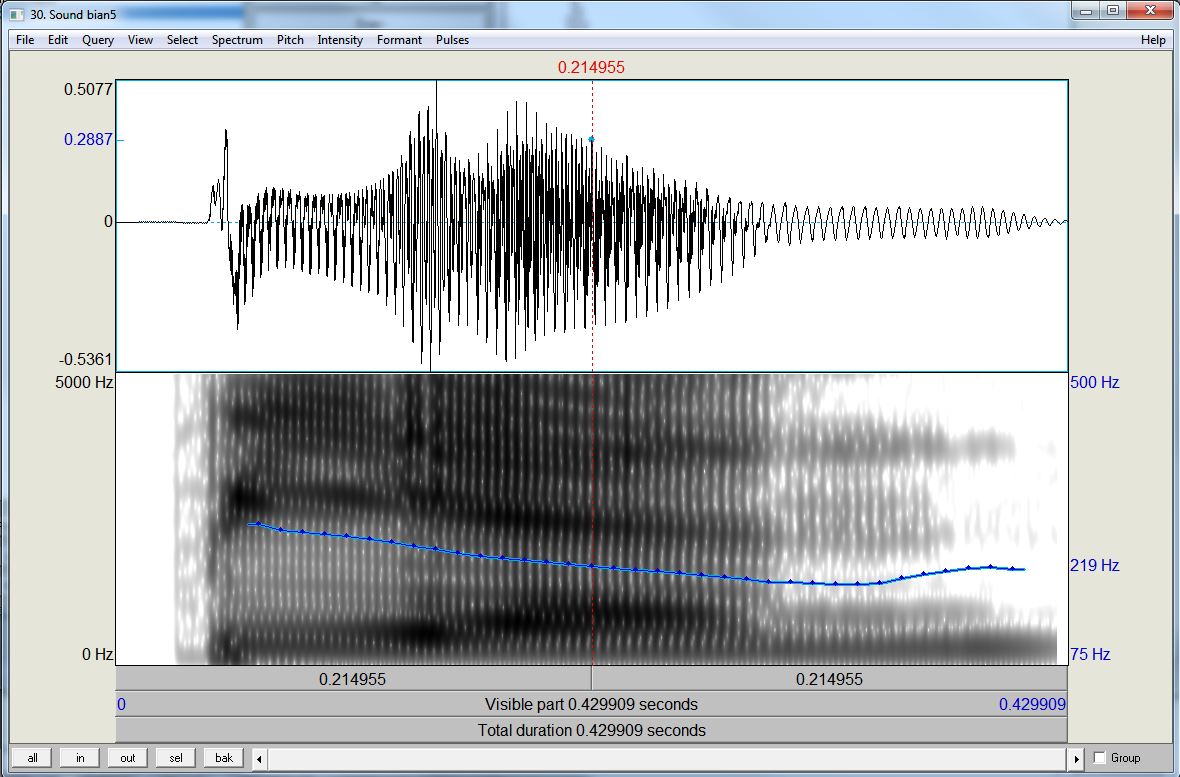Close the Sound bian5 window

pyautogui.click(x=1151, y=11)
